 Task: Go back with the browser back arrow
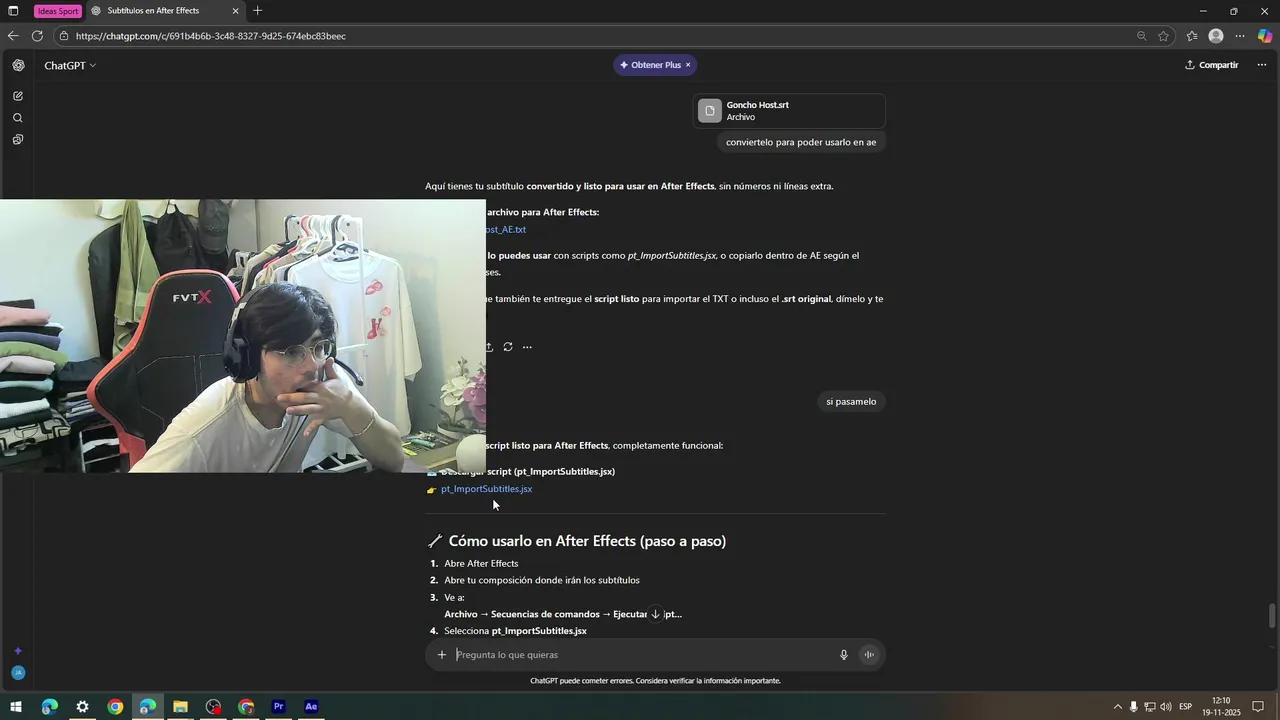(x=13, y=36)
